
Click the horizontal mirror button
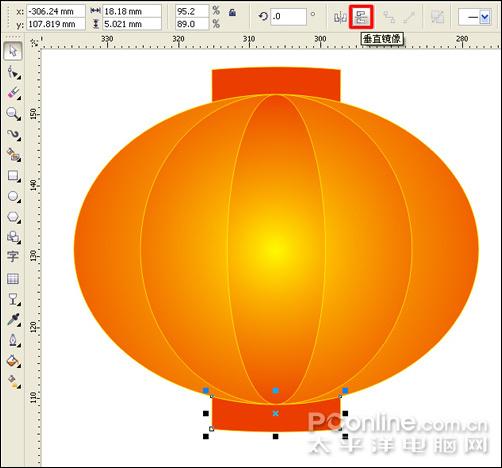point(340,17)
